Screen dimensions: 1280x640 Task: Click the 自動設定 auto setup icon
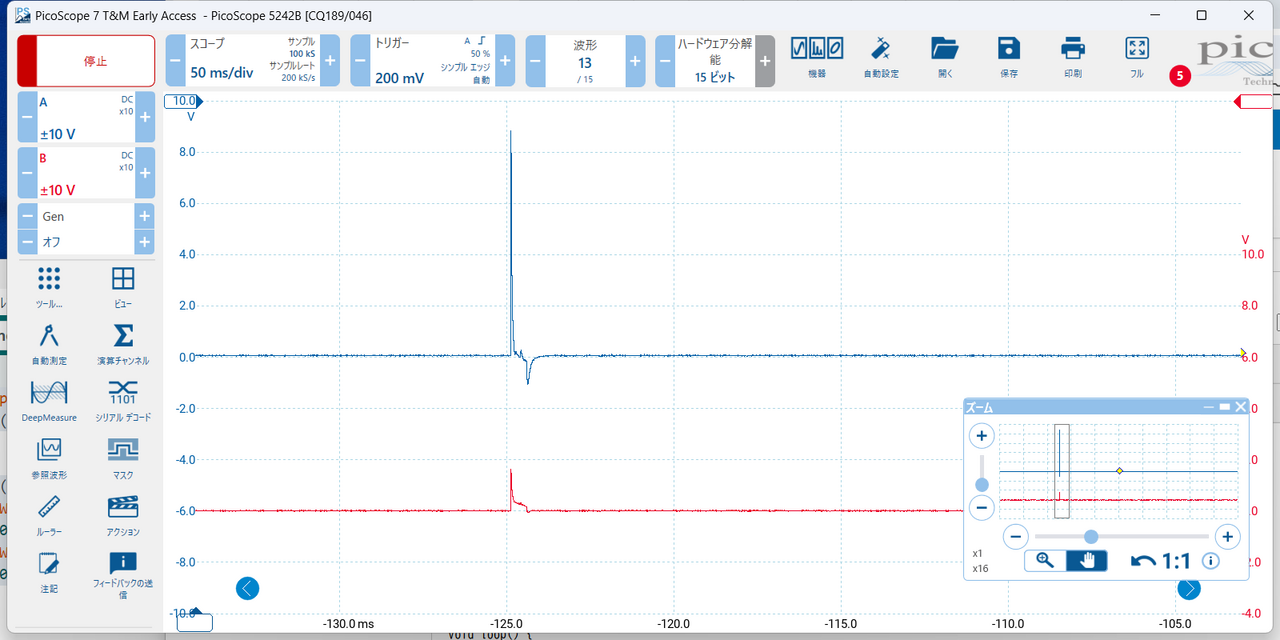(x=881, y=56)
